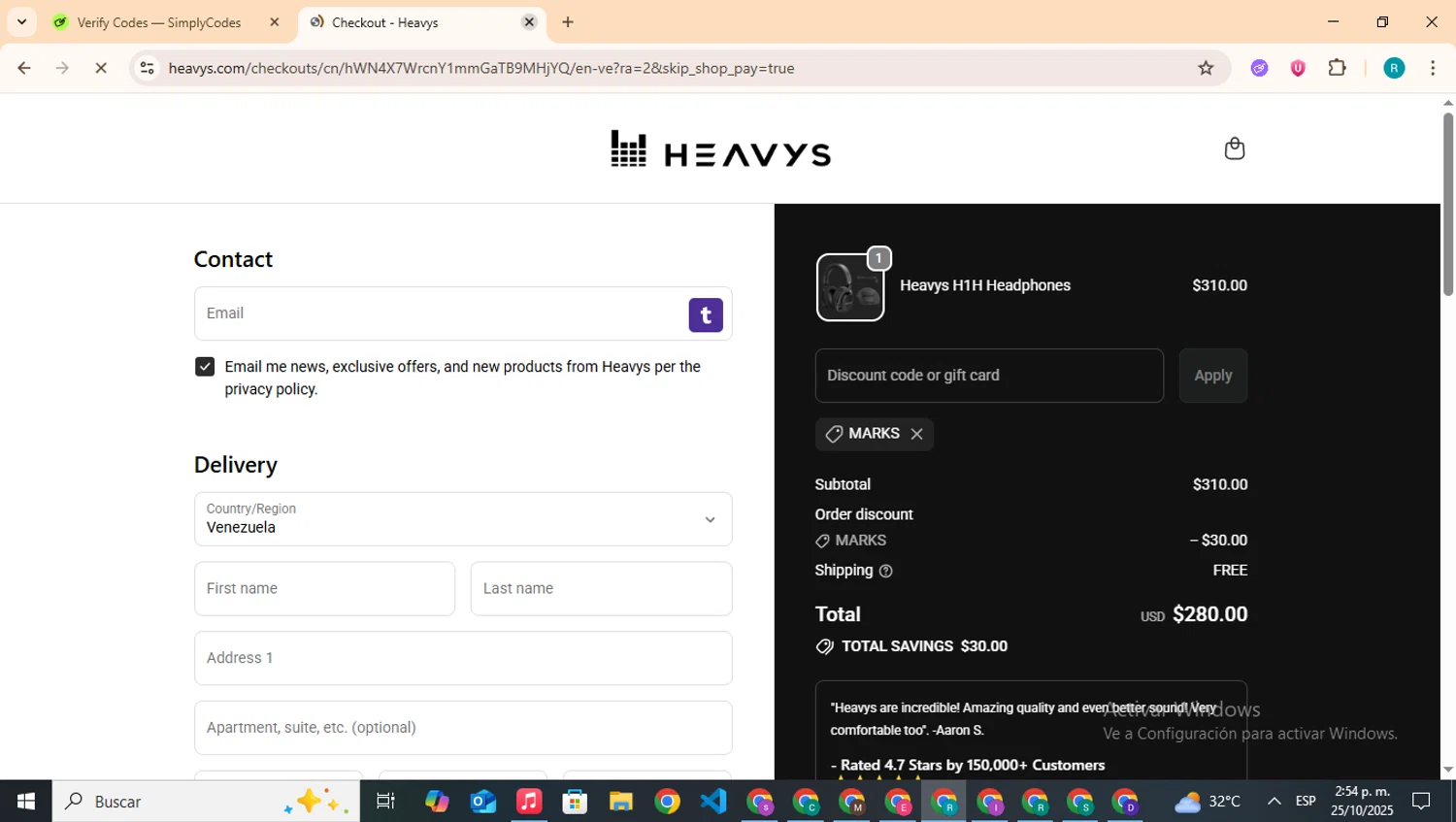
Task: Click the Apartment, suite, etc. field
Action: pyautogui.click(x=463, y=728)
